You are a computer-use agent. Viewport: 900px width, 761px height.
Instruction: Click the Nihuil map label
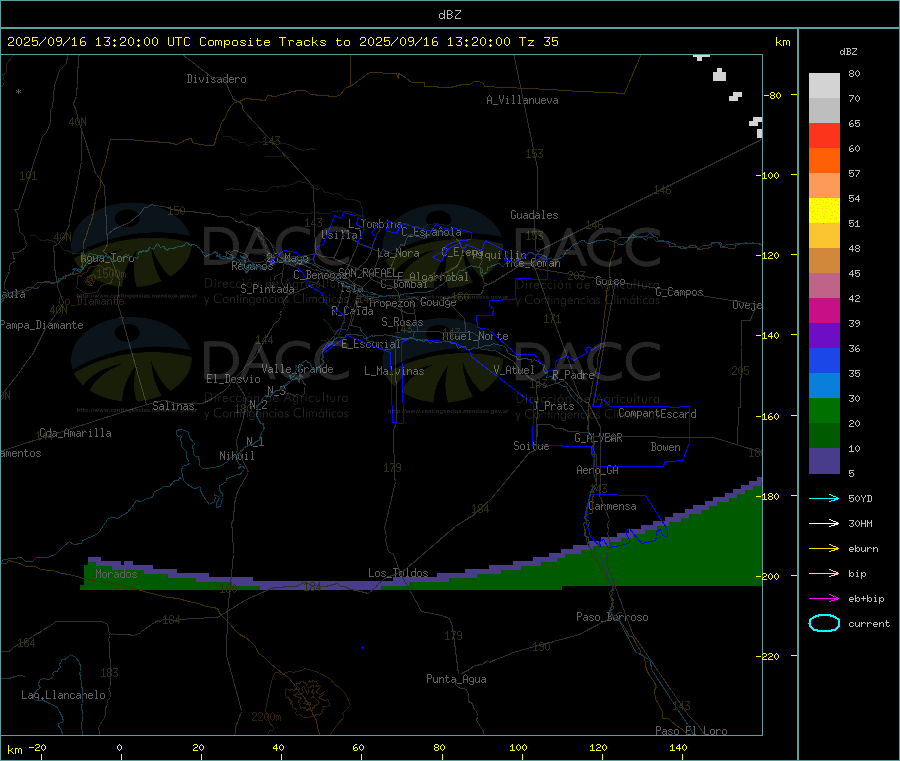pyautogui.click(x=237, y=456)
